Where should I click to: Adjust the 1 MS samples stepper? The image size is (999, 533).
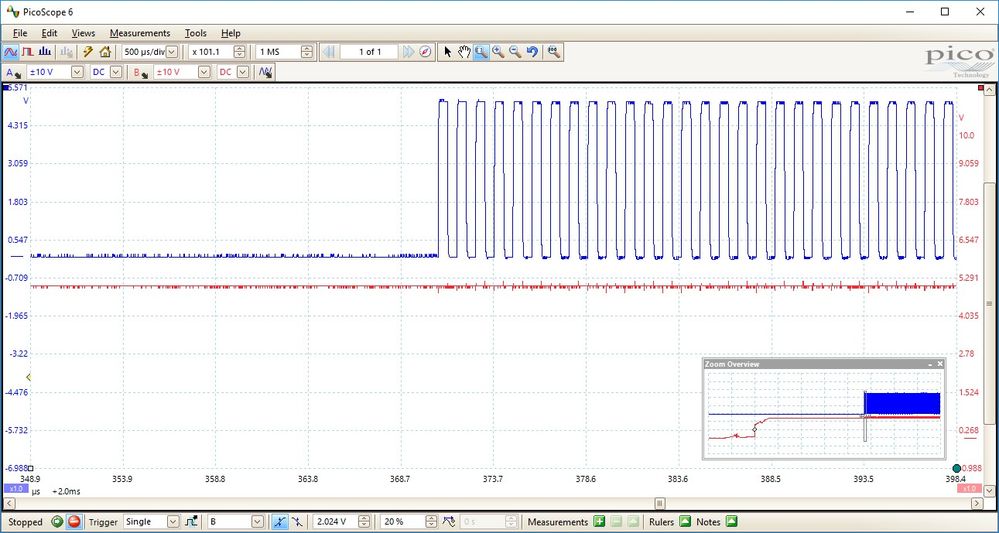pyautogui.click(x=306, y=52)
